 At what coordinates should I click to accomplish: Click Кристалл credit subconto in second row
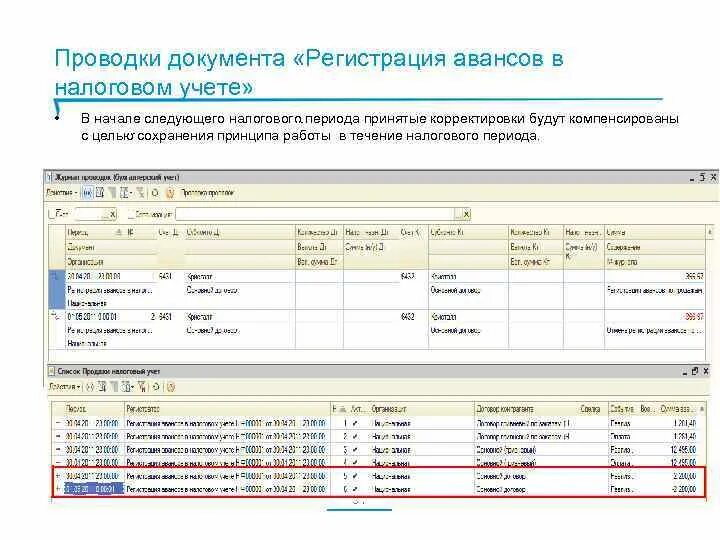point(444,317)
